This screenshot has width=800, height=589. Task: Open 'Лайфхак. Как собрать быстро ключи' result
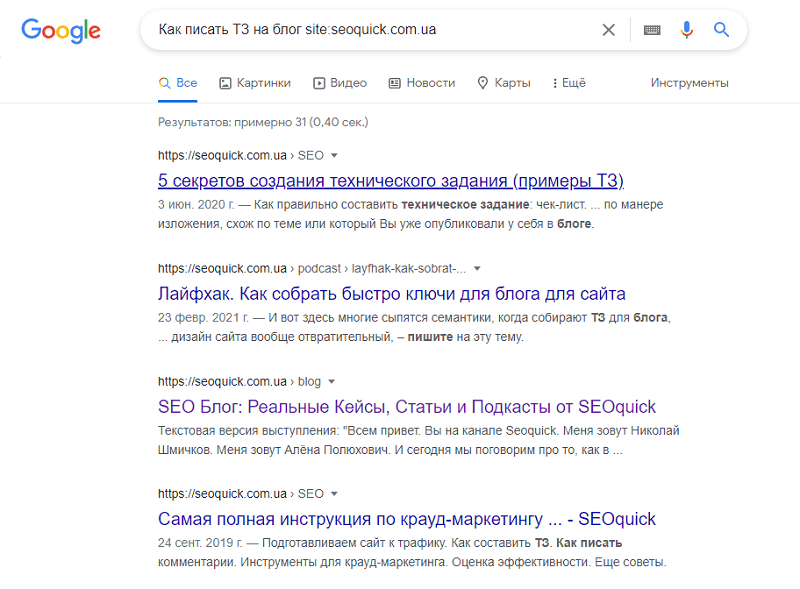pyautogui.click(x=391, y=294)
